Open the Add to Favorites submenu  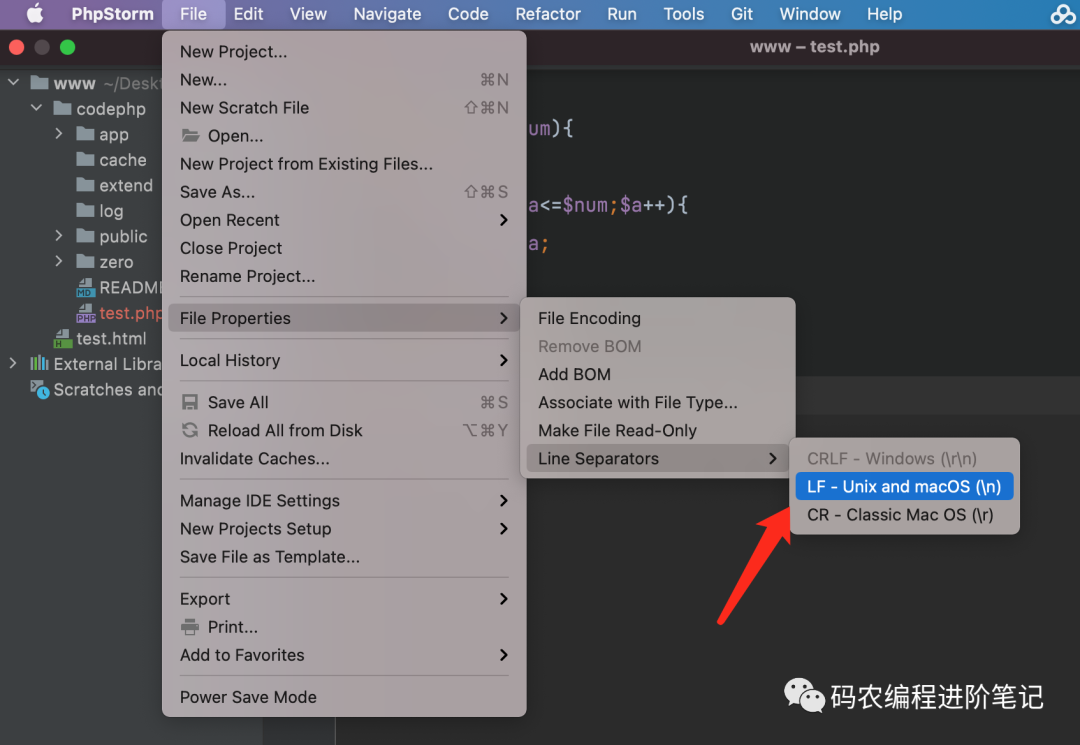pos(344,655)
